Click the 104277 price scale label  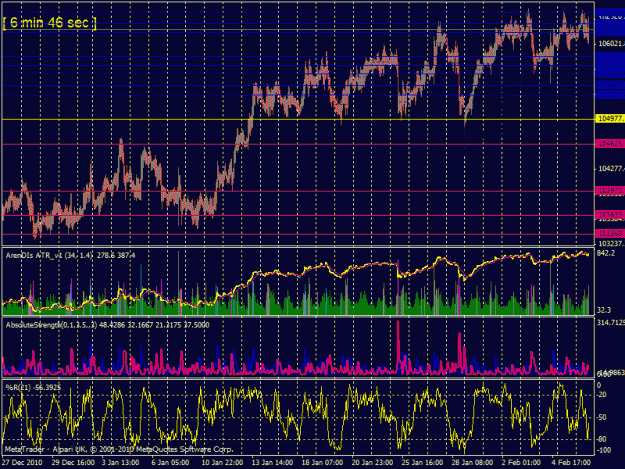click(610, 169)
